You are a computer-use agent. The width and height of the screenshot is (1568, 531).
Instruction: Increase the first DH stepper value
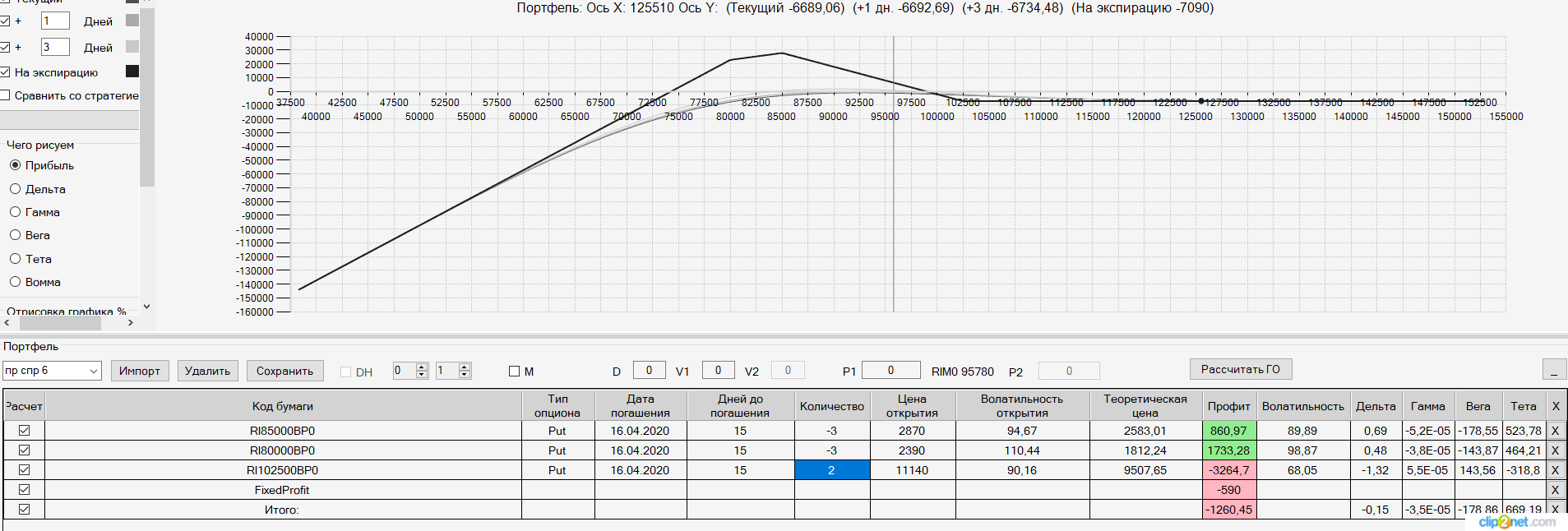pyautogui.click(x=422, y=367)
